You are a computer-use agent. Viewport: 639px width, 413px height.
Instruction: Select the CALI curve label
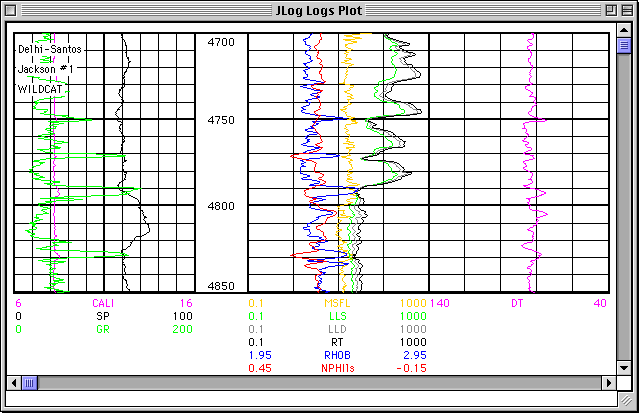[103, 303]
